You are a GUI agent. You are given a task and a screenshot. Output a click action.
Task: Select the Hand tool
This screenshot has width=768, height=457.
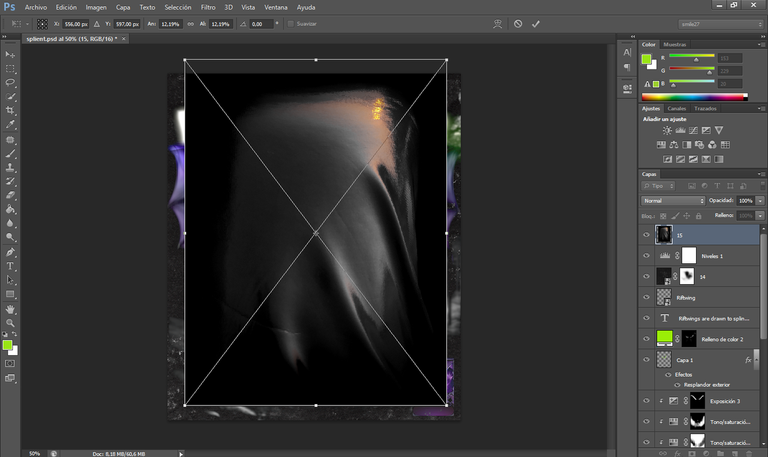10,309
